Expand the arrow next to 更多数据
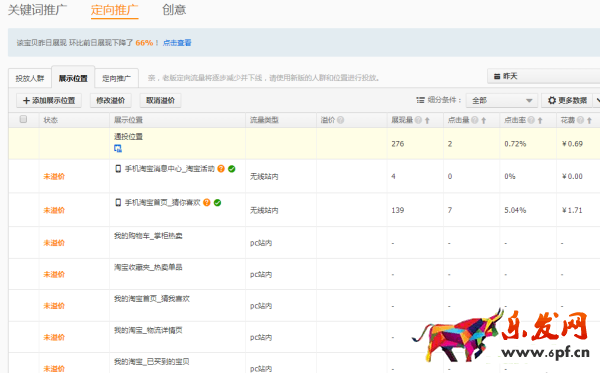Screen dimensions: 600x373 coord(597,101)
